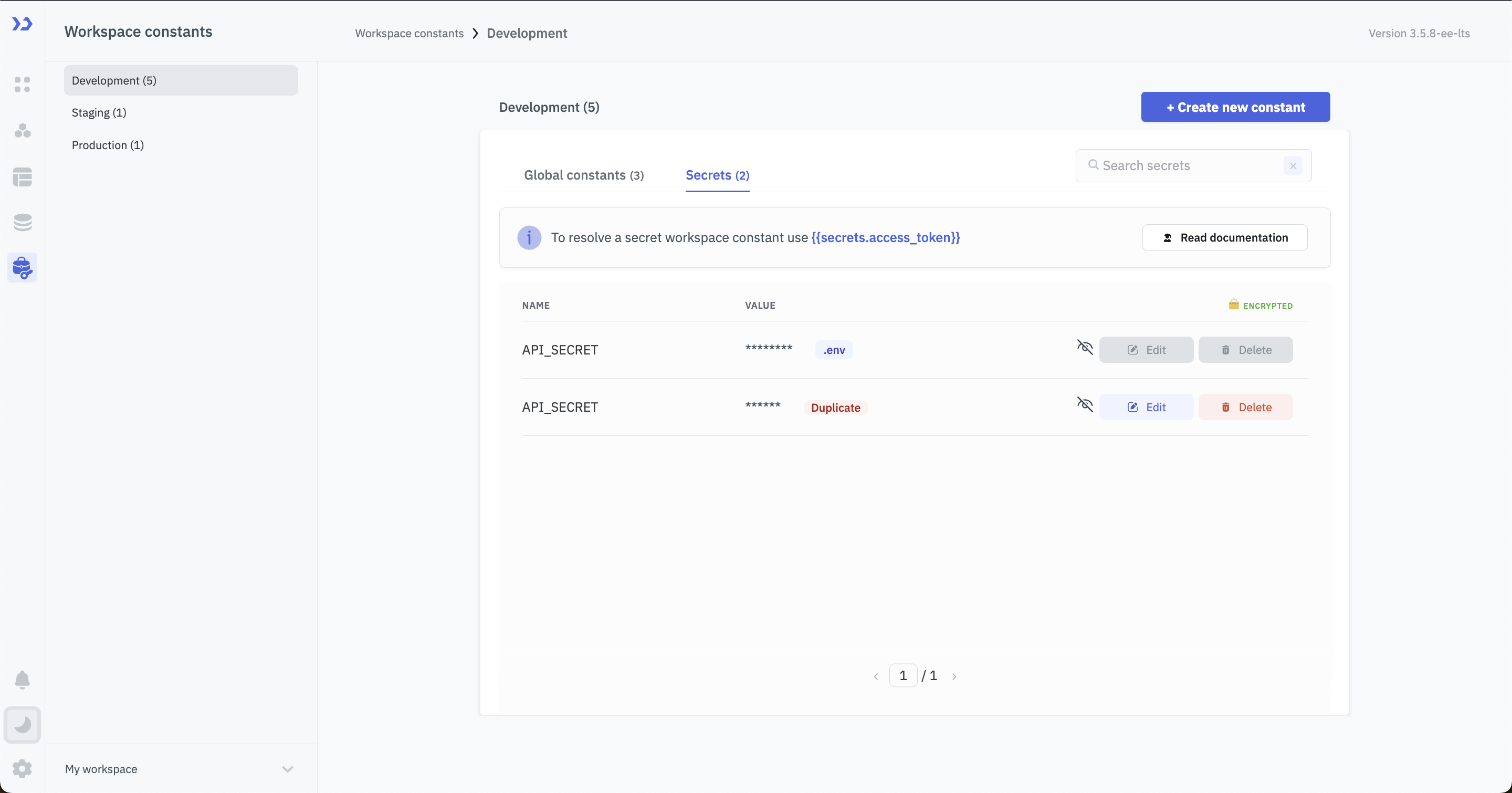Open the database table icon in sidebar

tap(22, 176)
